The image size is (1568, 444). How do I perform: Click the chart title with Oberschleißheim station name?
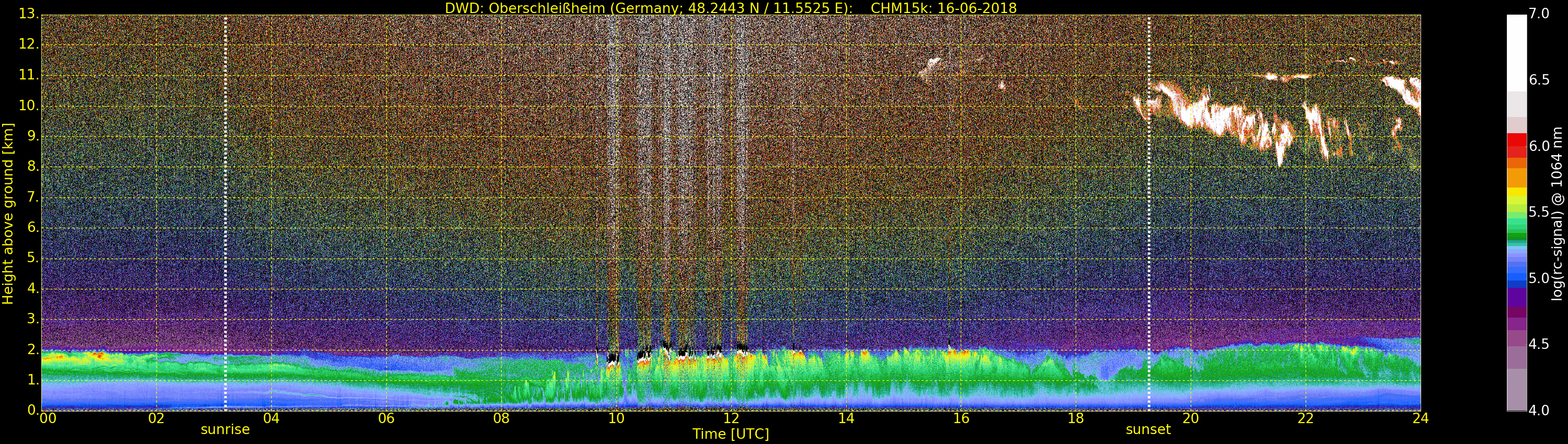tap(731, 8)
